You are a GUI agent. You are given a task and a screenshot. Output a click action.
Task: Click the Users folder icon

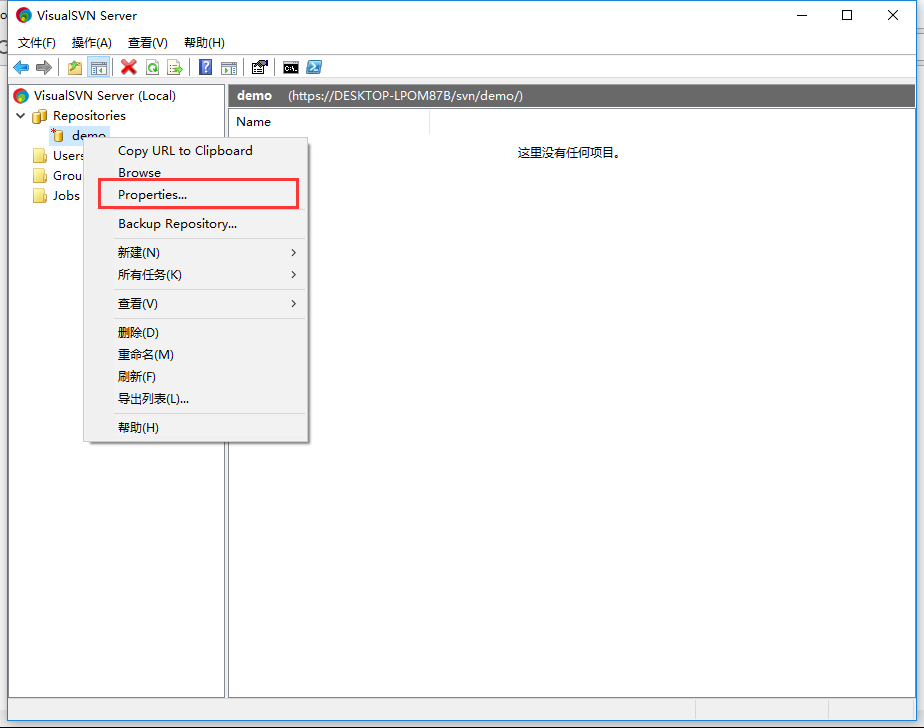click(x=39, y=156)
